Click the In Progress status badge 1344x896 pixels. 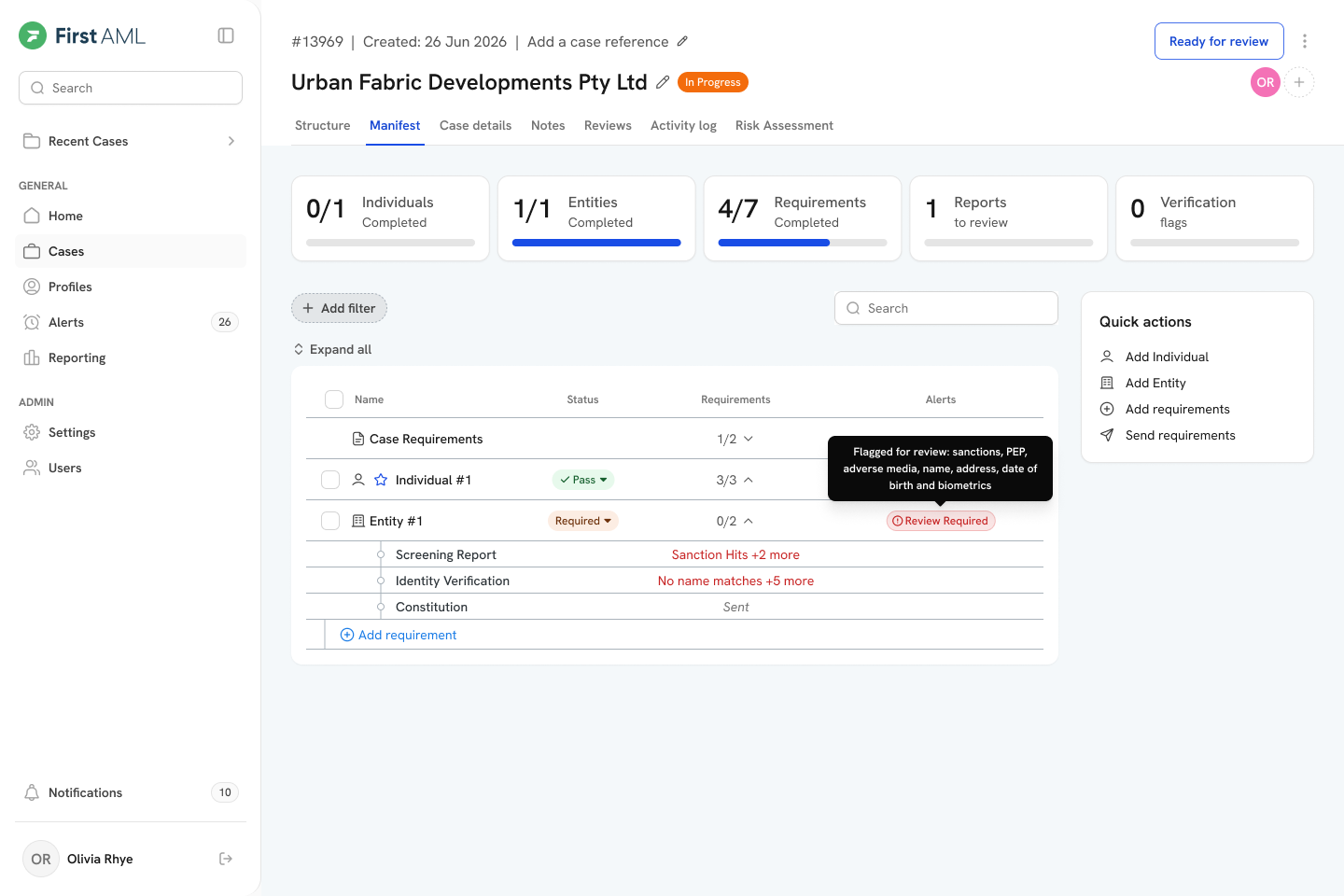(x=713, y=82)
